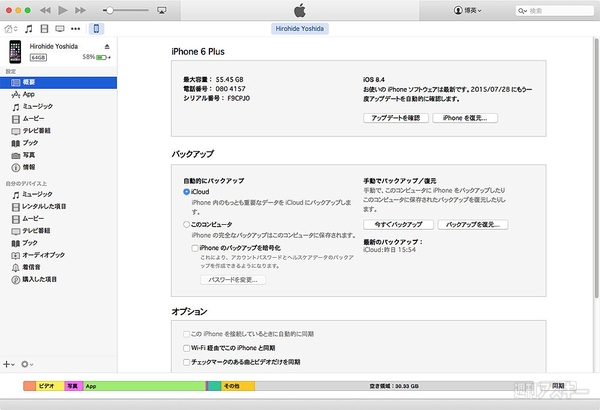This screenshot has height=410, width=600.
Task: Click the Hirohide Yoshida header tab
Action: point(300,29)
